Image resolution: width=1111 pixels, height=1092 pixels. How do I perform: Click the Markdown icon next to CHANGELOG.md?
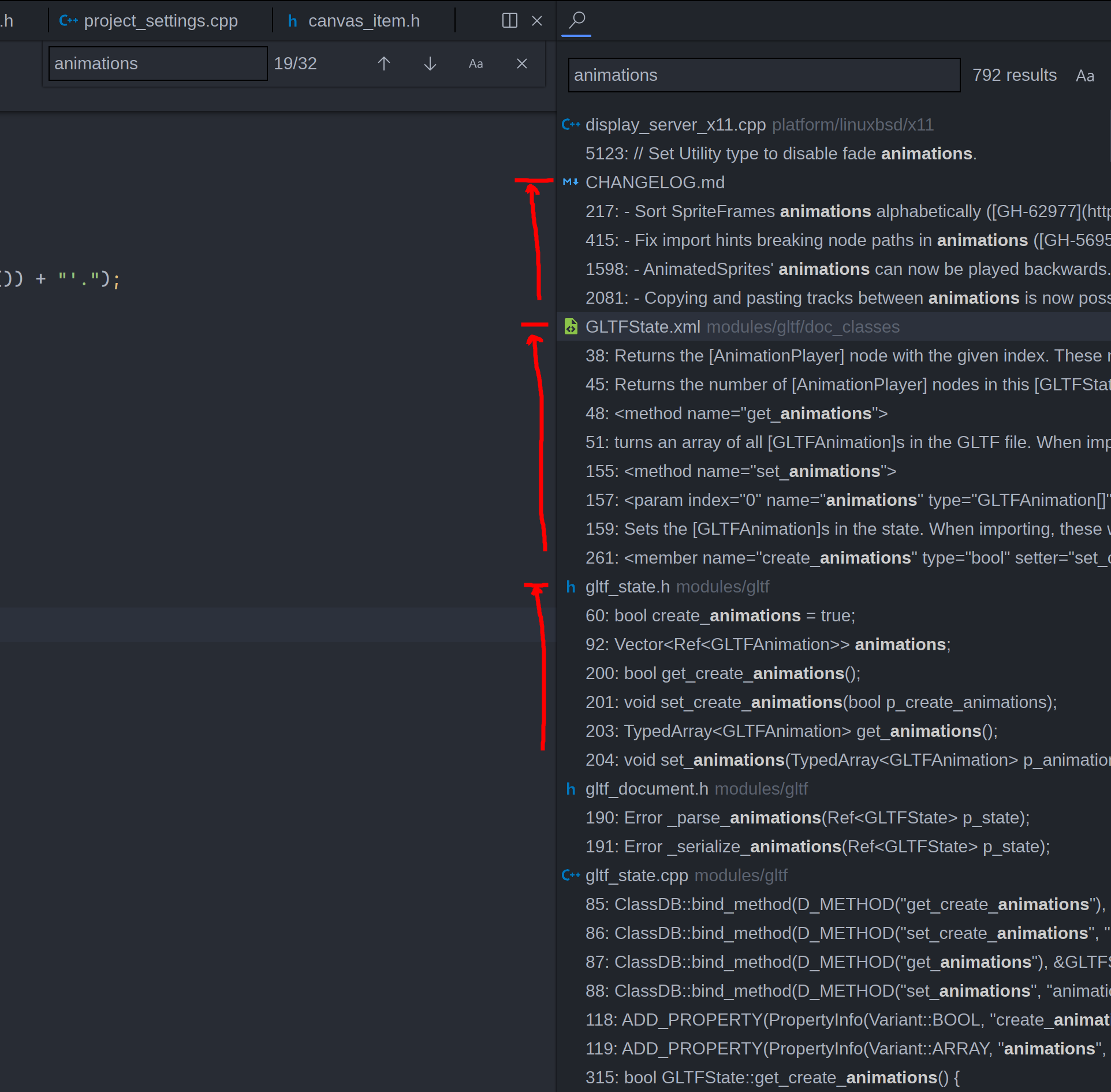pyautogui.click(x=571, y=182)
